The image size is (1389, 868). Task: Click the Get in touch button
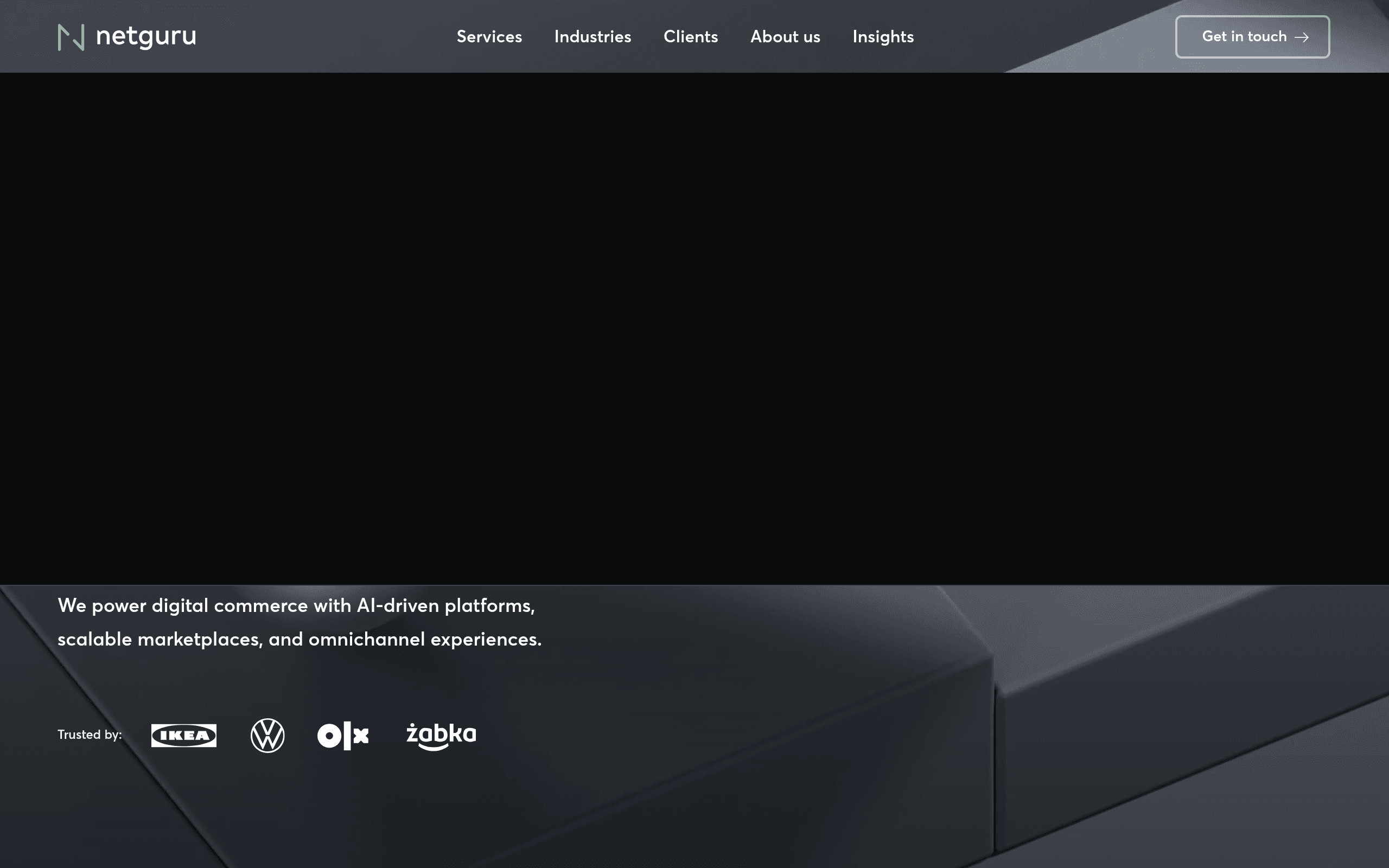click(1252, 37)
